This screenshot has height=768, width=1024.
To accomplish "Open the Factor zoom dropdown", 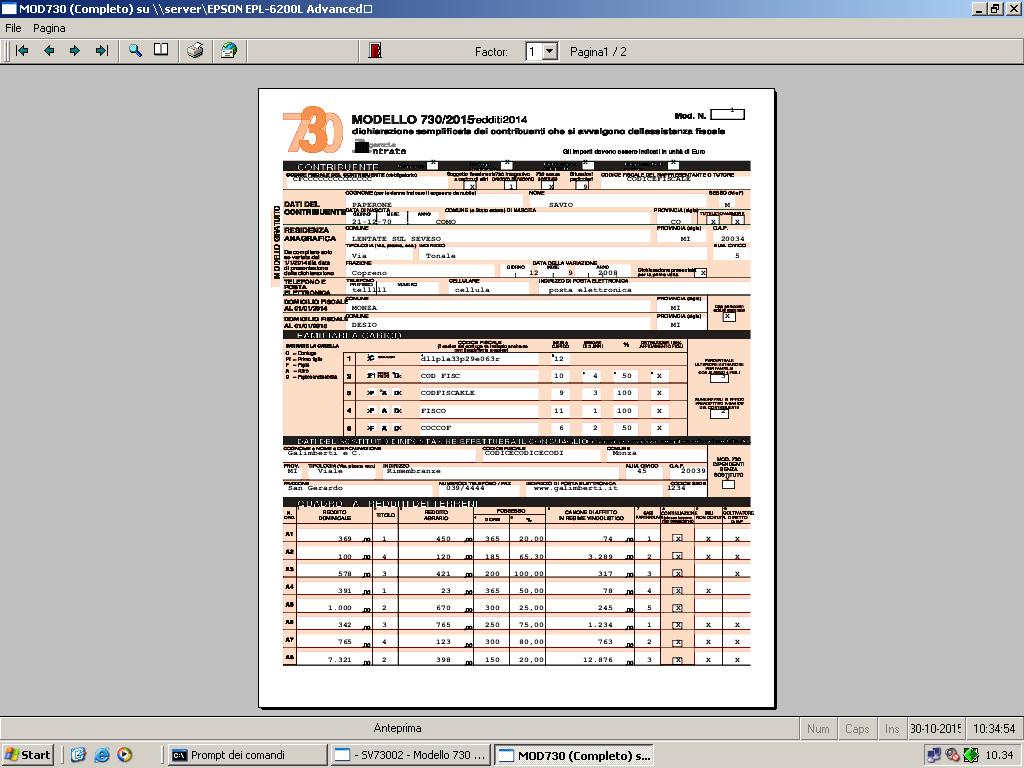I will click(x=550, y=51).
